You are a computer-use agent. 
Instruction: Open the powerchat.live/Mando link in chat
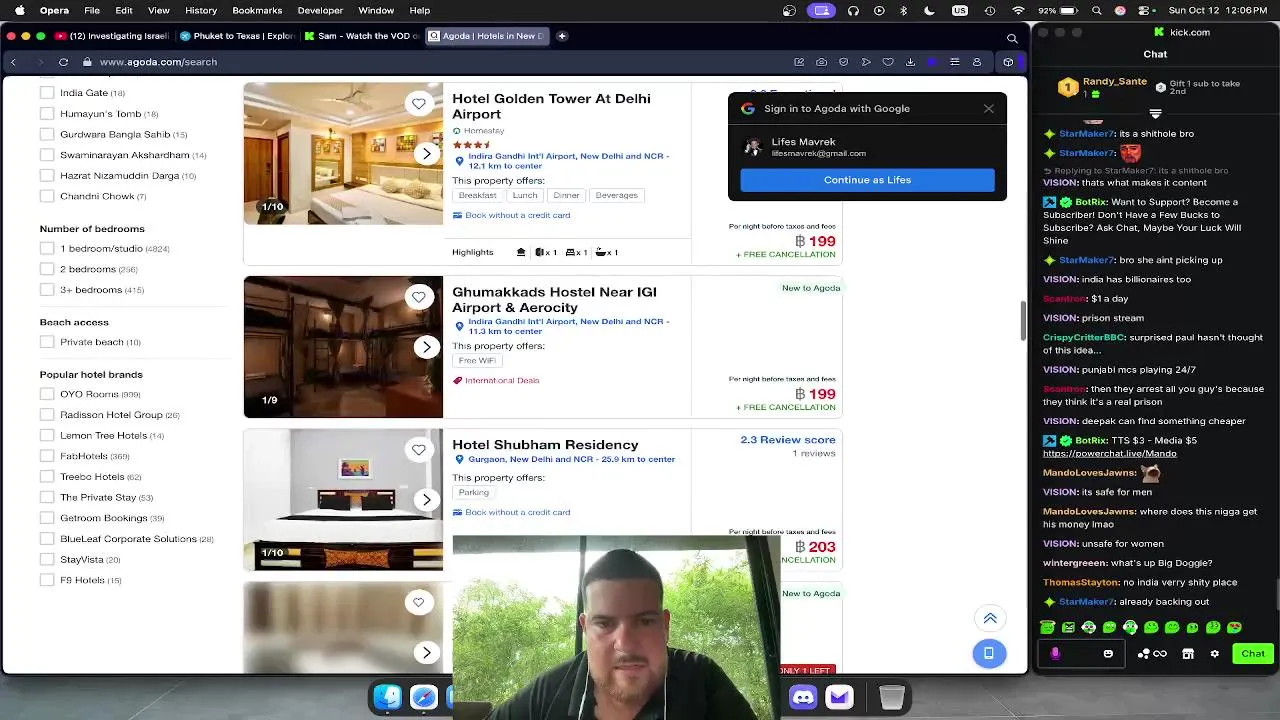click(1109, 453)
